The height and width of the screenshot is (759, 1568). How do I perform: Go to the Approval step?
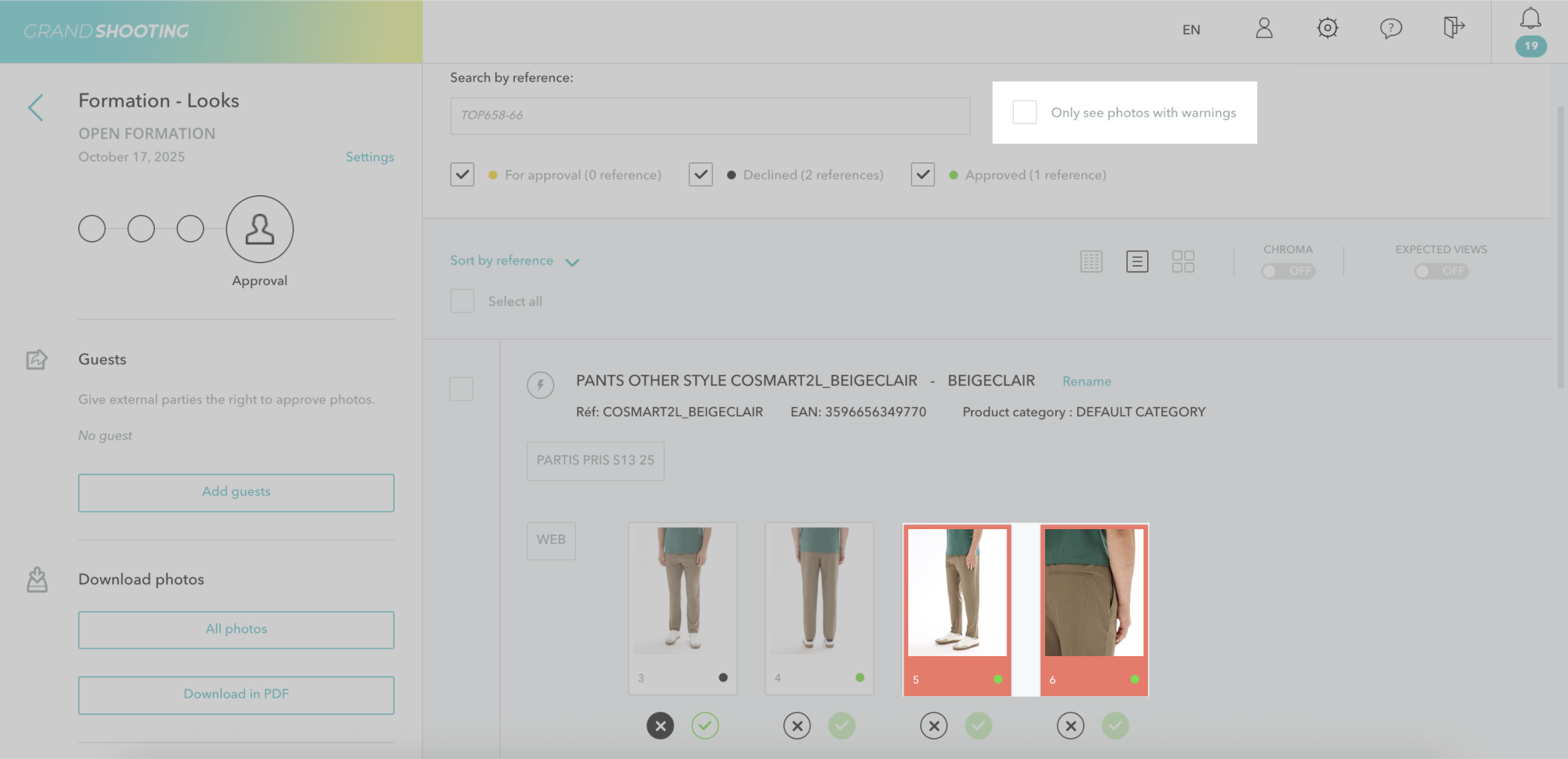(259, 229)
